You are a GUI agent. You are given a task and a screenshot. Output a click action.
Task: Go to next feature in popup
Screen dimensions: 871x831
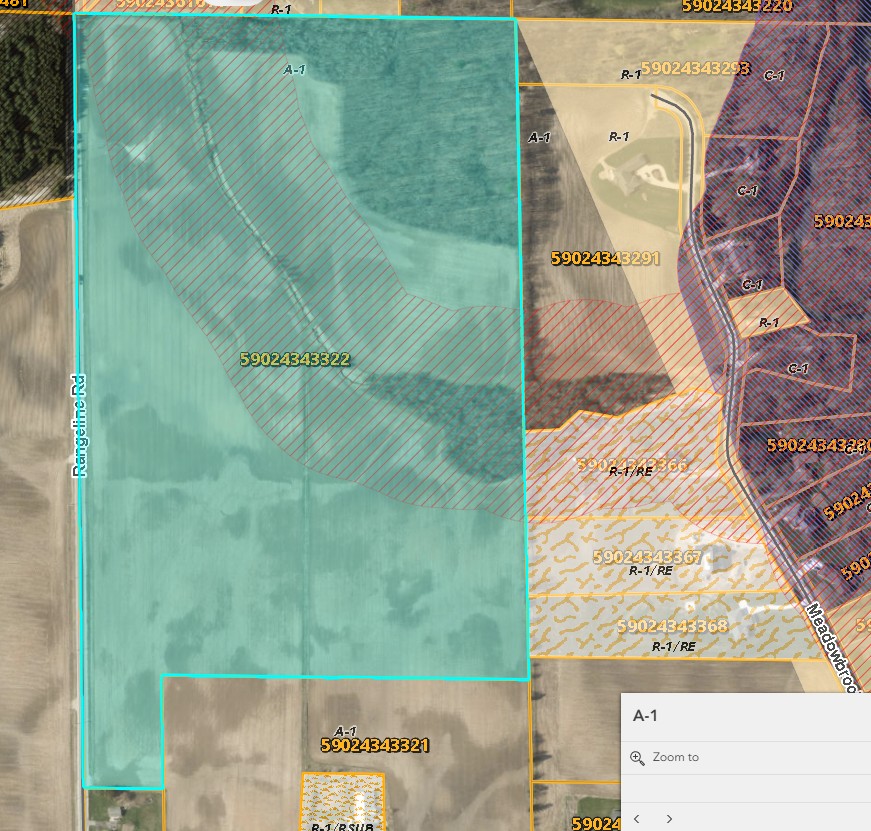[x=669, y=819]
